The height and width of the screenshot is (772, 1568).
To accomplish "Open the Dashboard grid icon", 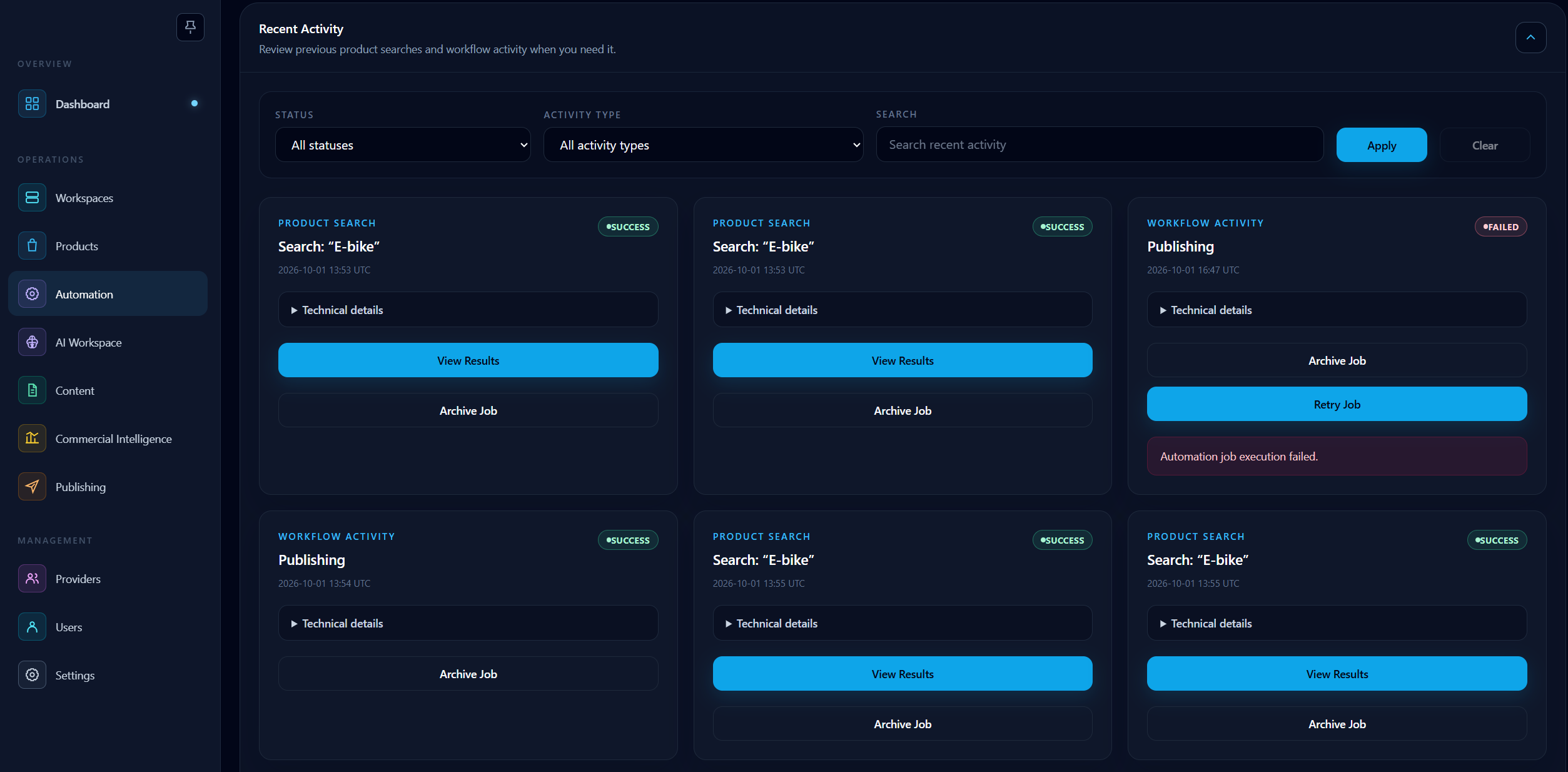I will point(32,104).
